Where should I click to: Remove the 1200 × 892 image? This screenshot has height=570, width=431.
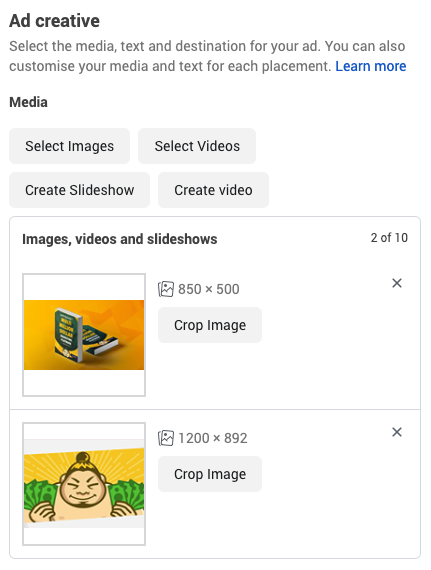(x=397, y=432)
